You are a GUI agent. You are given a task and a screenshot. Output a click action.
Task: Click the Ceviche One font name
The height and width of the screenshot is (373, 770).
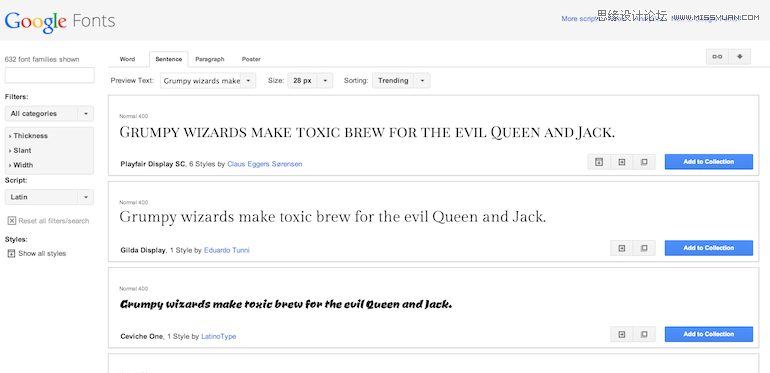[142, 337]
